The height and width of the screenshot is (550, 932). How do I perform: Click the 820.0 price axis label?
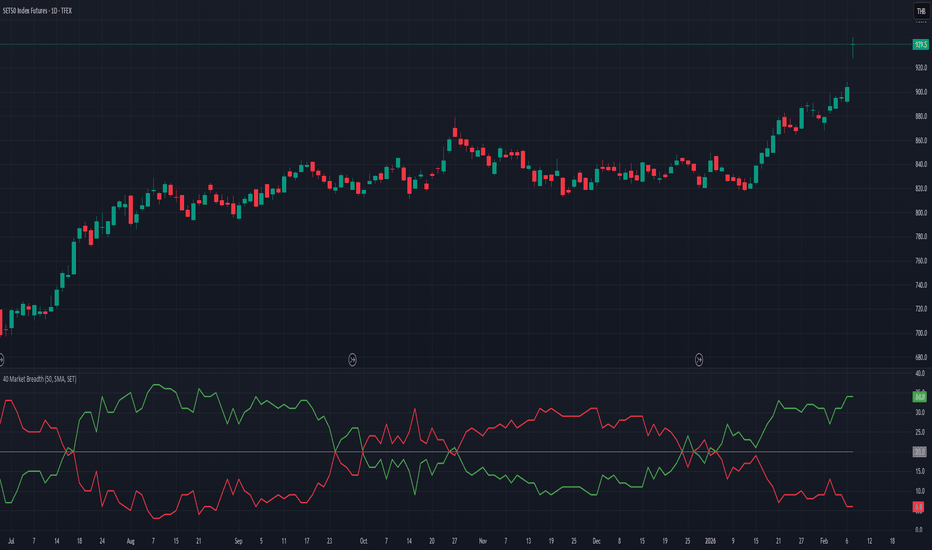pos(921,188)
